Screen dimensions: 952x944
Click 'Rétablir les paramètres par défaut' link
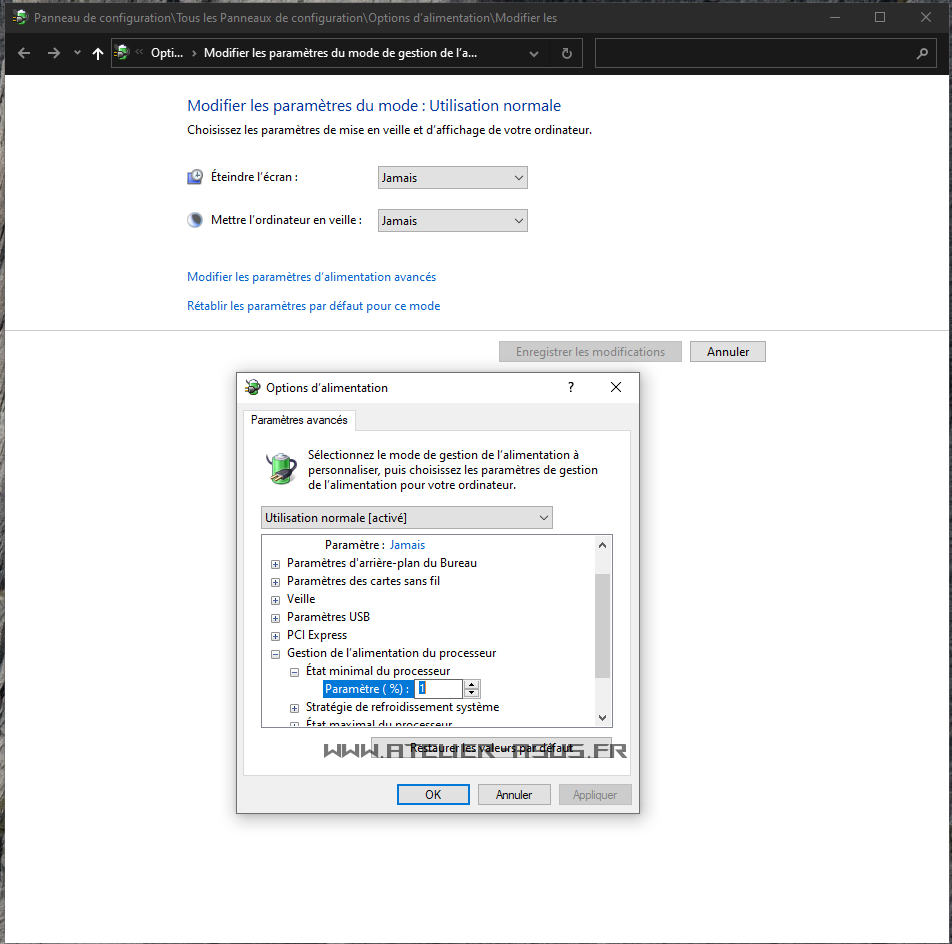[x=313, y=306]
